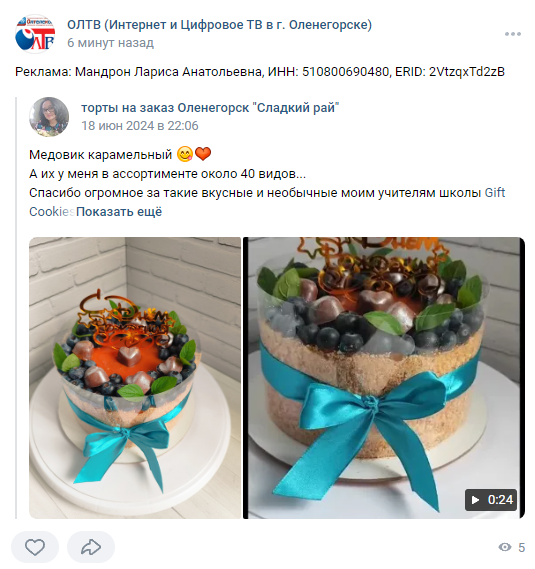Screen dimensions: 535x569
Task: Click the views eye icon
Action: click(x=505, y=547)
